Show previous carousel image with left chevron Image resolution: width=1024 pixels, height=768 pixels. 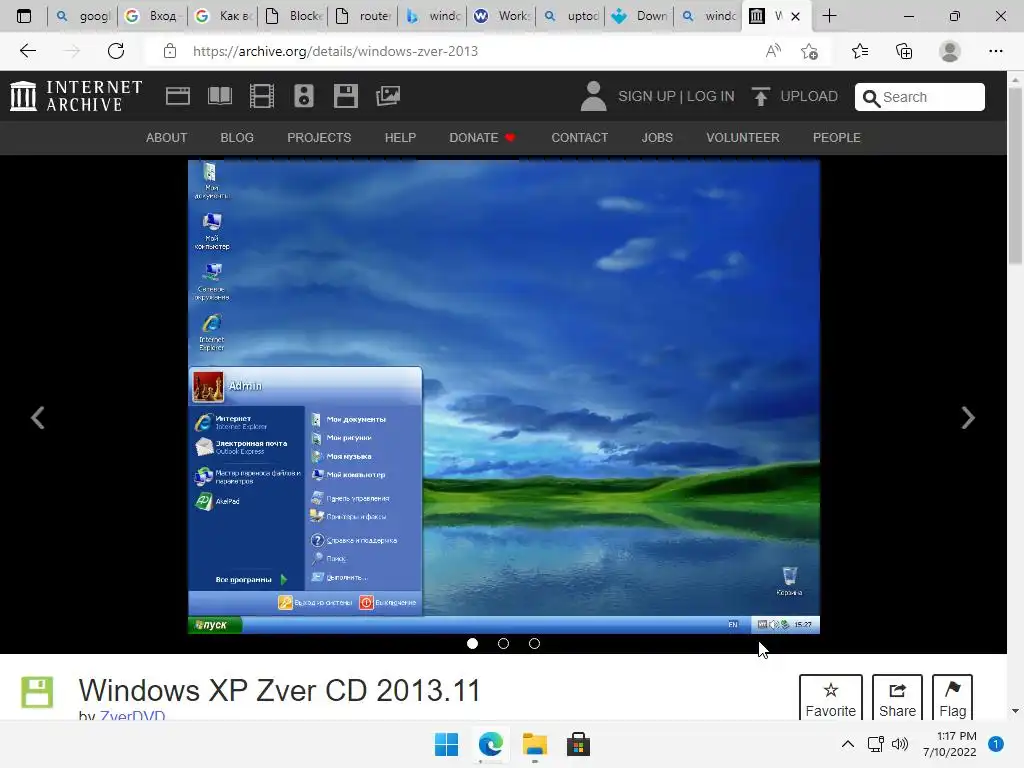pos(37,417)
